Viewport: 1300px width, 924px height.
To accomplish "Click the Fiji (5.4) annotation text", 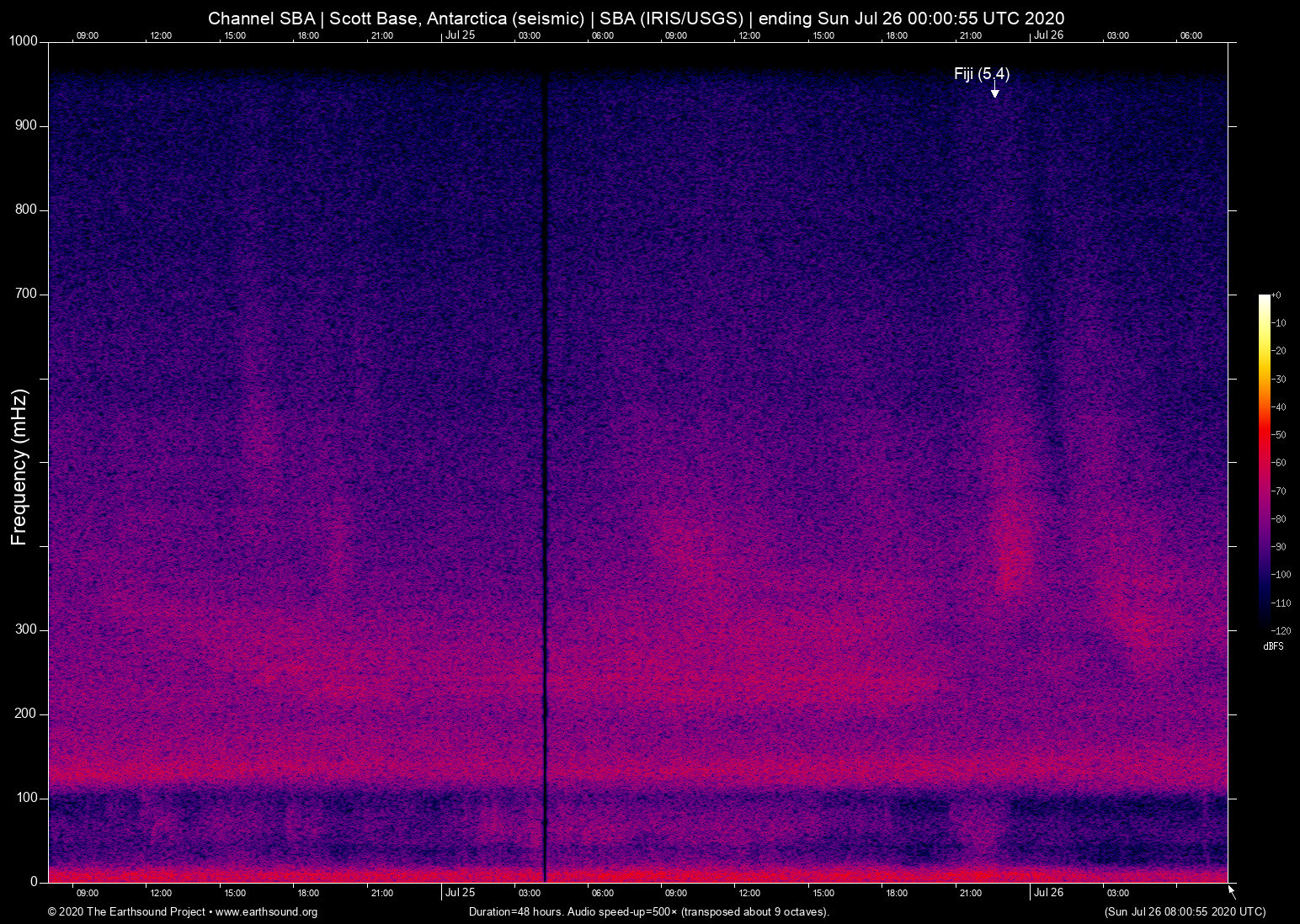I will [981, 74].
